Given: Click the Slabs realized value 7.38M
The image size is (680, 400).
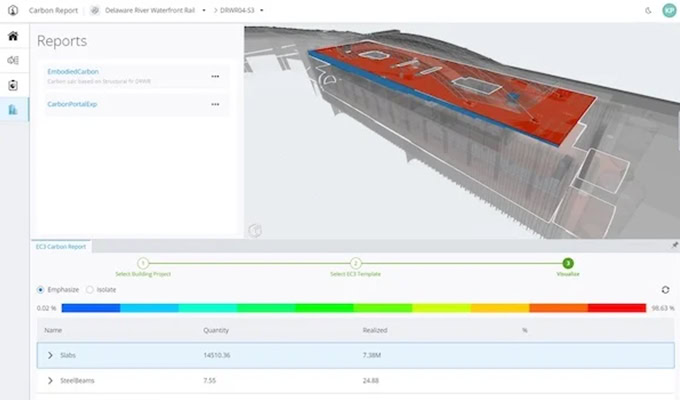Looking at the screenshot, I should click(x=372, y=355).
